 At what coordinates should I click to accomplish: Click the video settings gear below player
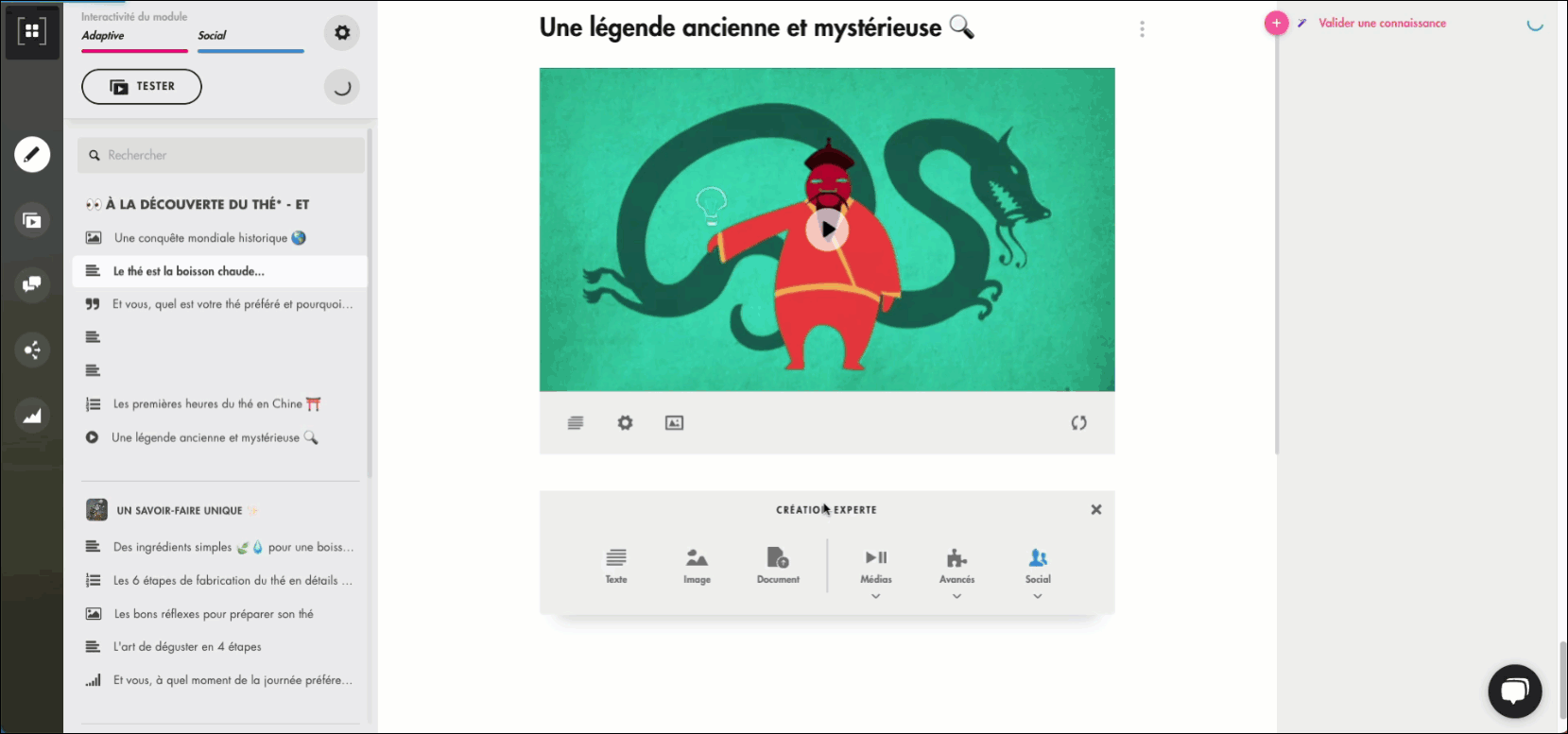(x=625, y=423)
